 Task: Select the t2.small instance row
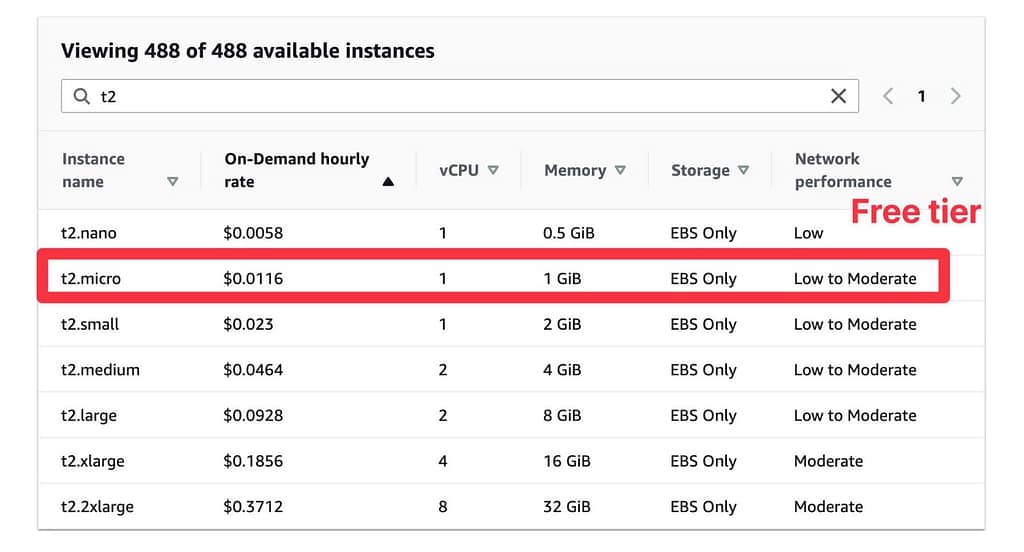tap(511, 324)
